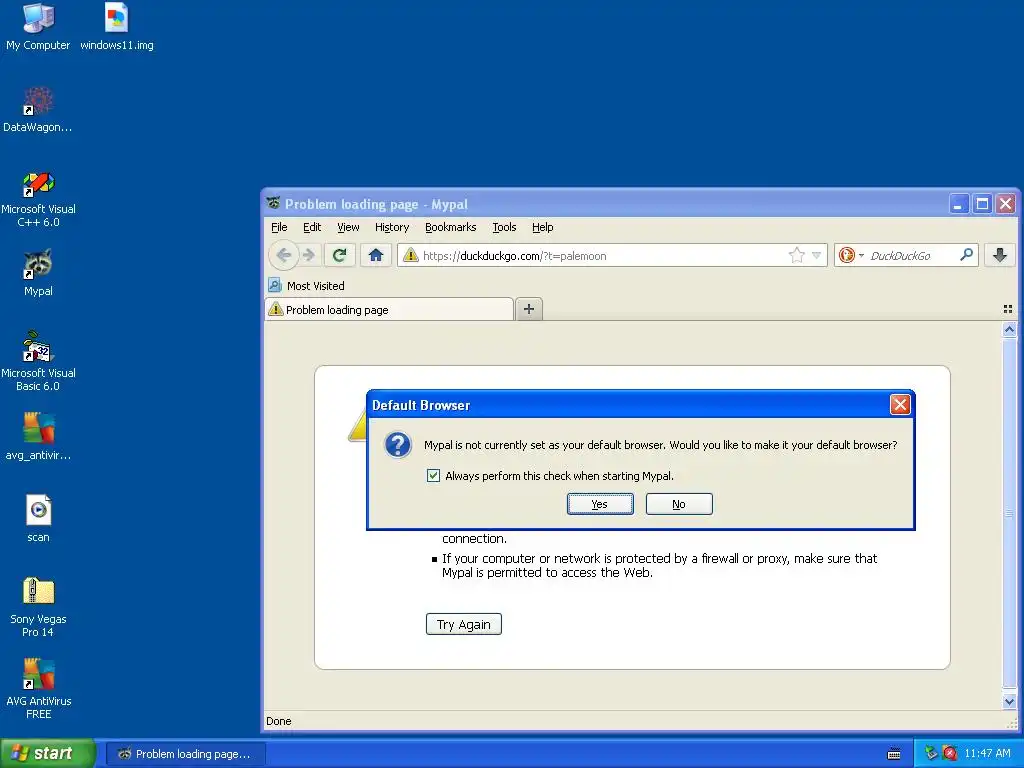
Task: Click the on-screen keyboard icon in taskbar
Action: 894,754
